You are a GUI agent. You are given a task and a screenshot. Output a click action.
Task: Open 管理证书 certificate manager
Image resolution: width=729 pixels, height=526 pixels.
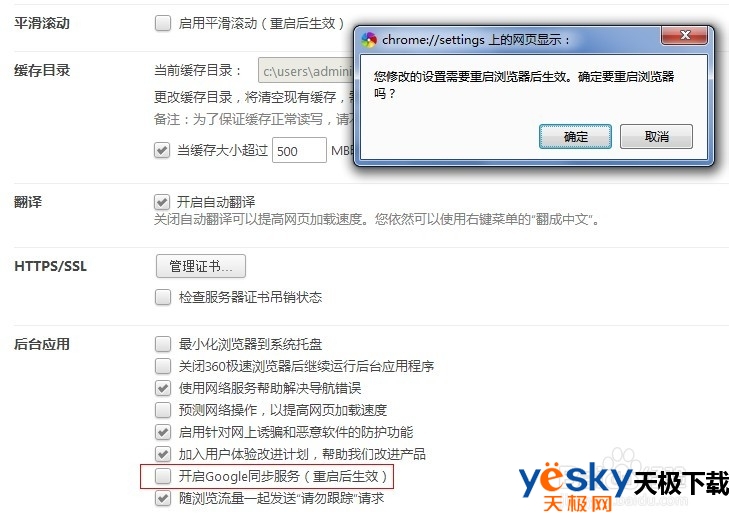coord(201,266)
